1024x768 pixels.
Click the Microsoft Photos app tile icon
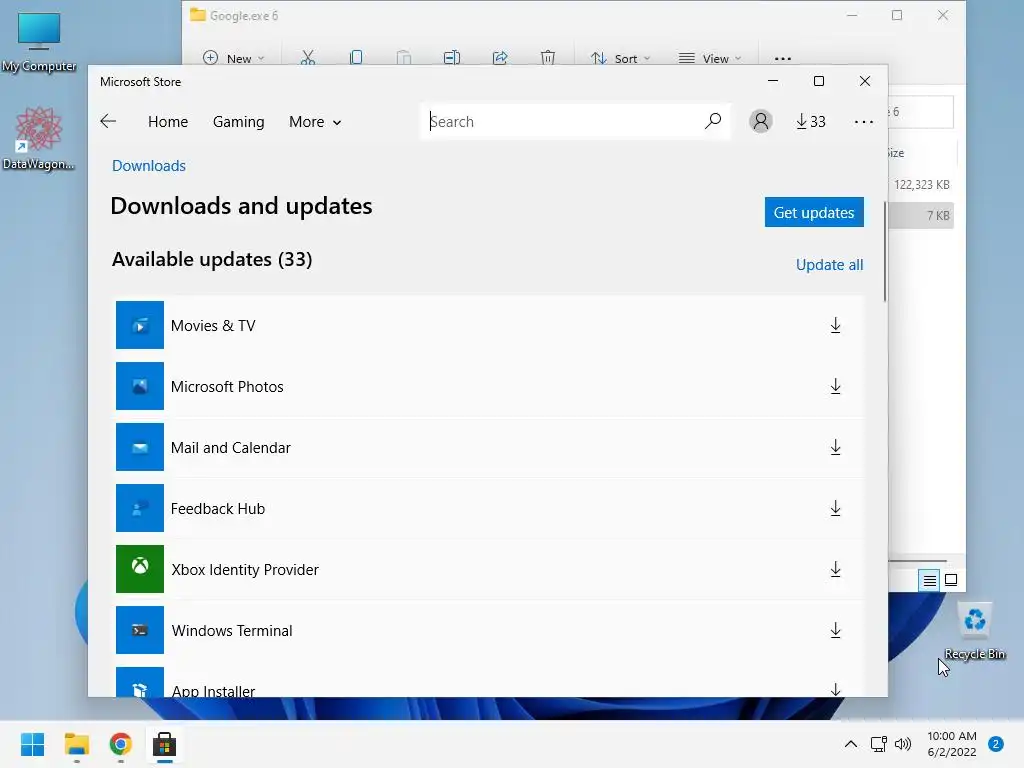140,386
